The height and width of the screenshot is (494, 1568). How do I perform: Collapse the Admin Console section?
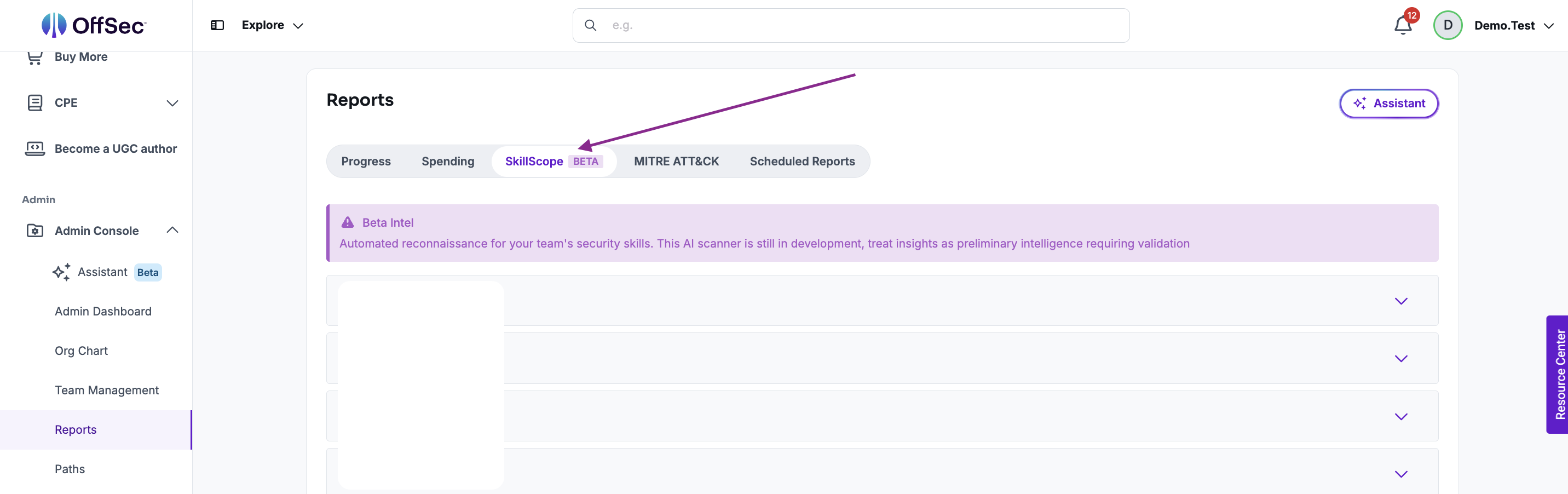(x=172, y=229)
